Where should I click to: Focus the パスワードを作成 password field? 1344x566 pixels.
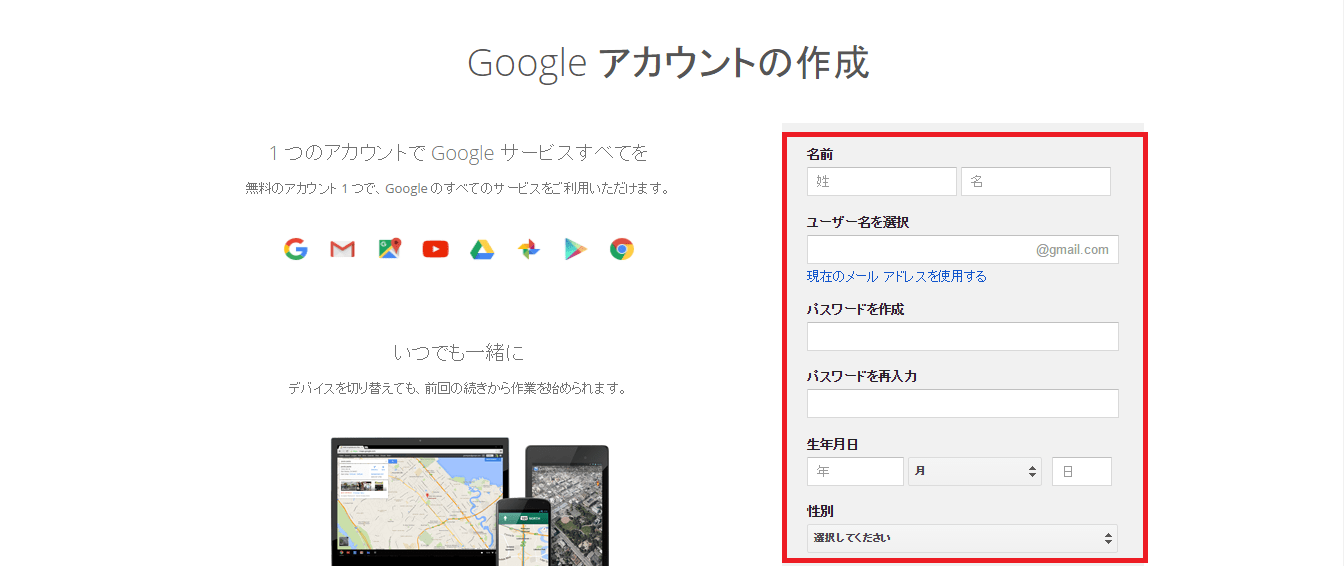(x=963, y=336)
